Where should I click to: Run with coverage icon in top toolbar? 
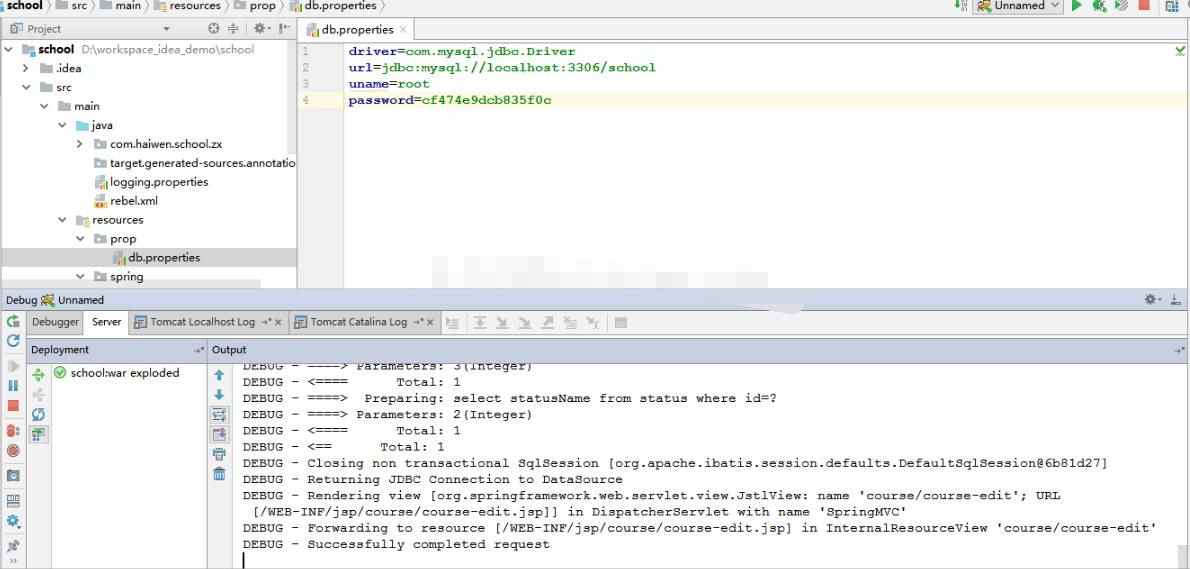tap(1121, 6)
